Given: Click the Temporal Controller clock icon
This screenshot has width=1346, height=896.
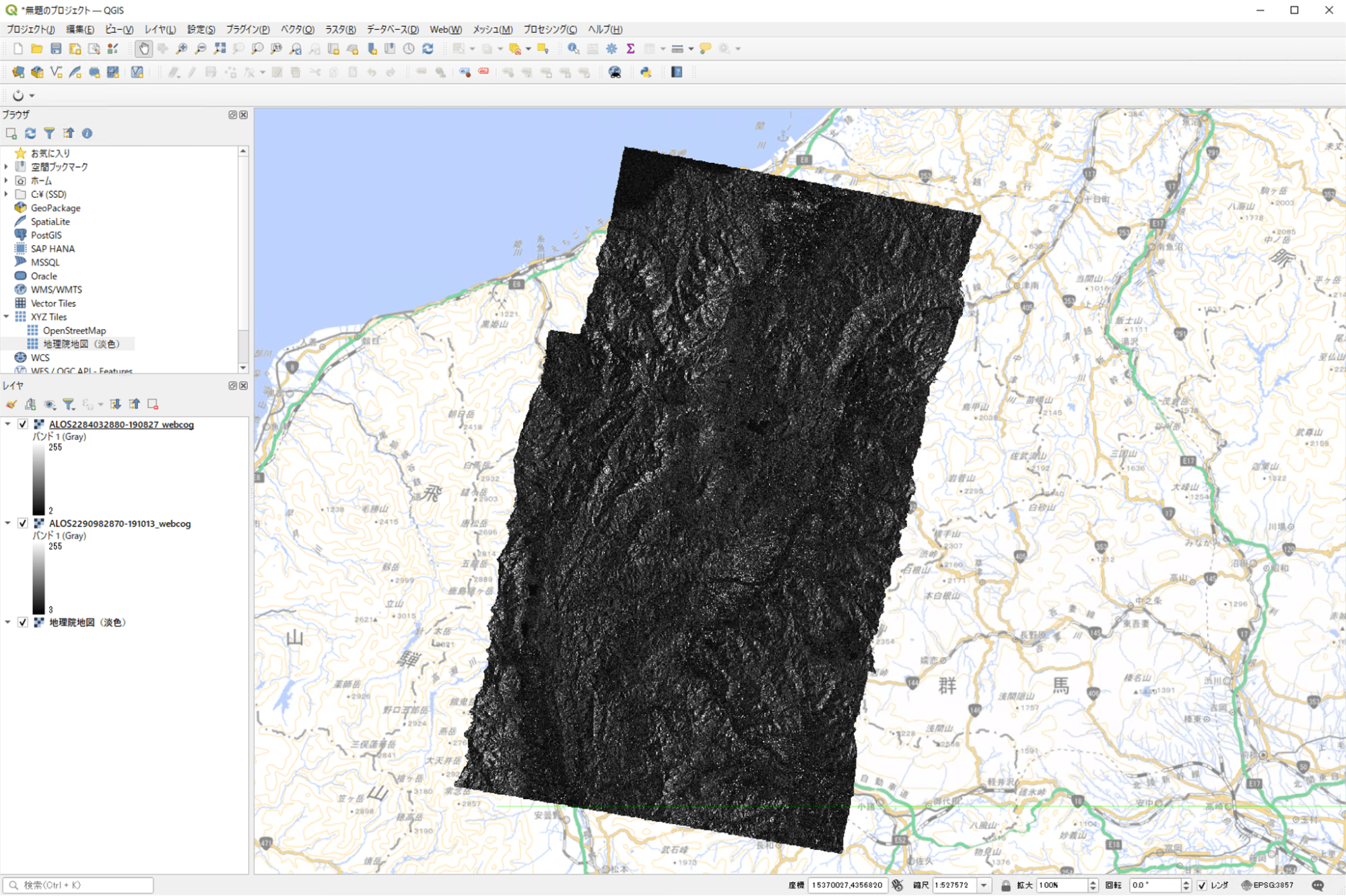Looking at the screenshot, I should tap(409, 48).
